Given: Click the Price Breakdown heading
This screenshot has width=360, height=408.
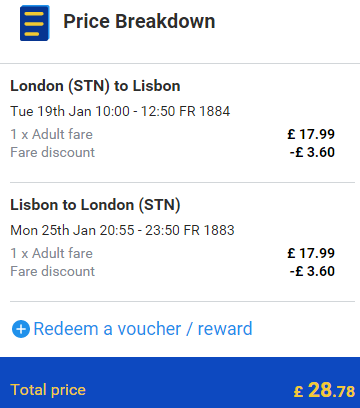Looking at the screenshot, I should pos(139,21).
